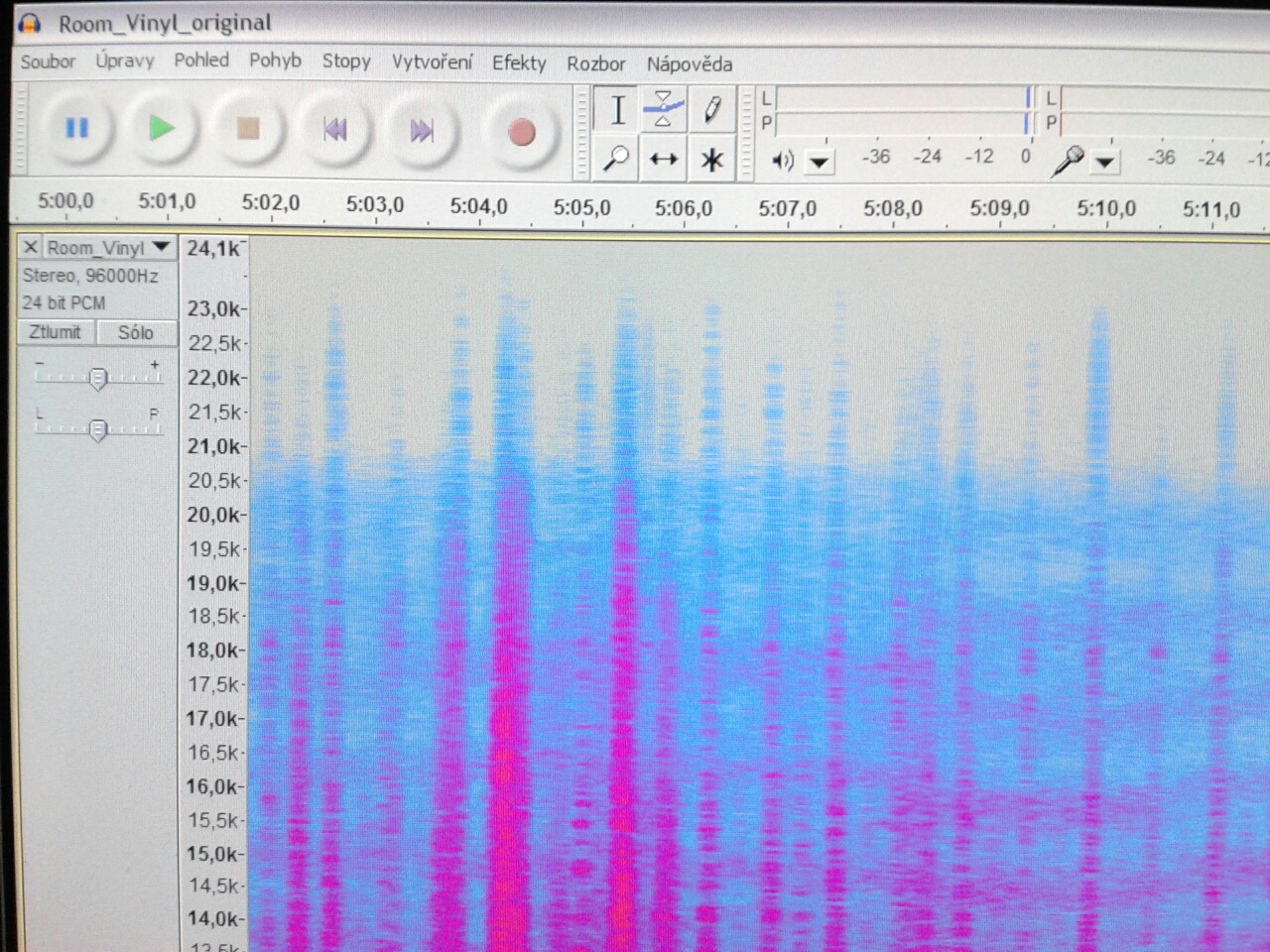Click the playback level meter P channel
The width and height of the screenshot is (1270, 952).
(904, 122)
